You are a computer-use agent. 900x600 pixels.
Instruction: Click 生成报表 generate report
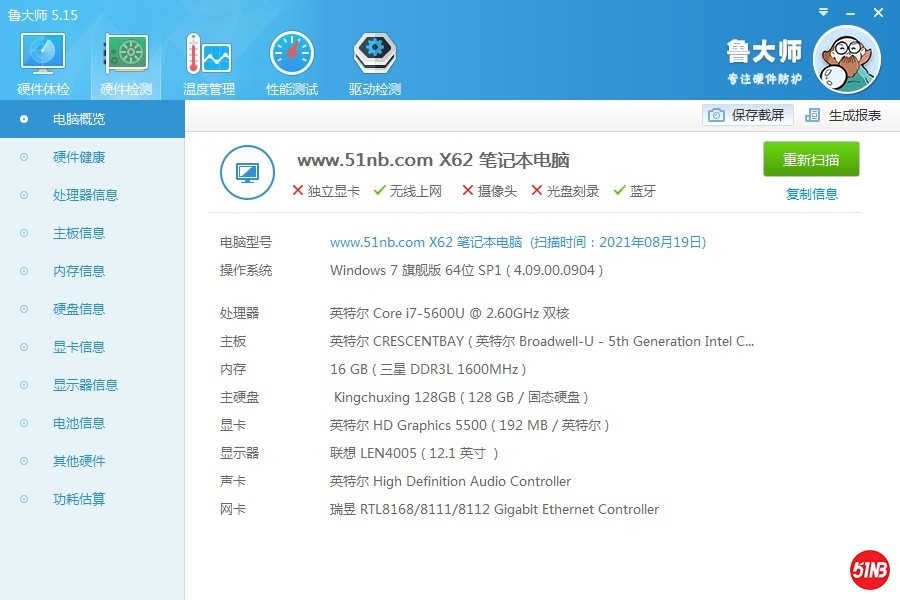(844, 115)
